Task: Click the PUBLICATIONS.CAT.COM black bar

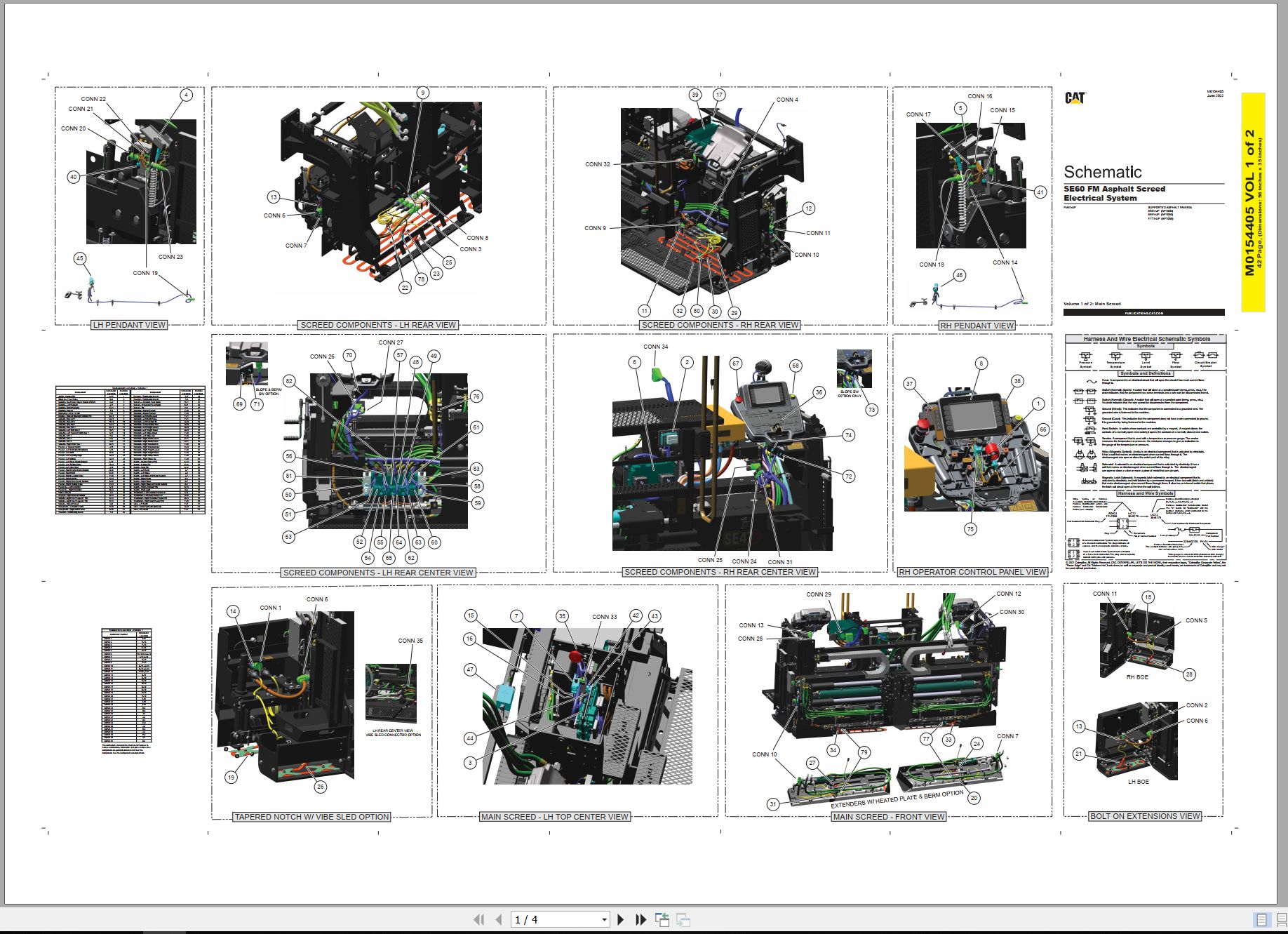Action: pos(1144,312)
